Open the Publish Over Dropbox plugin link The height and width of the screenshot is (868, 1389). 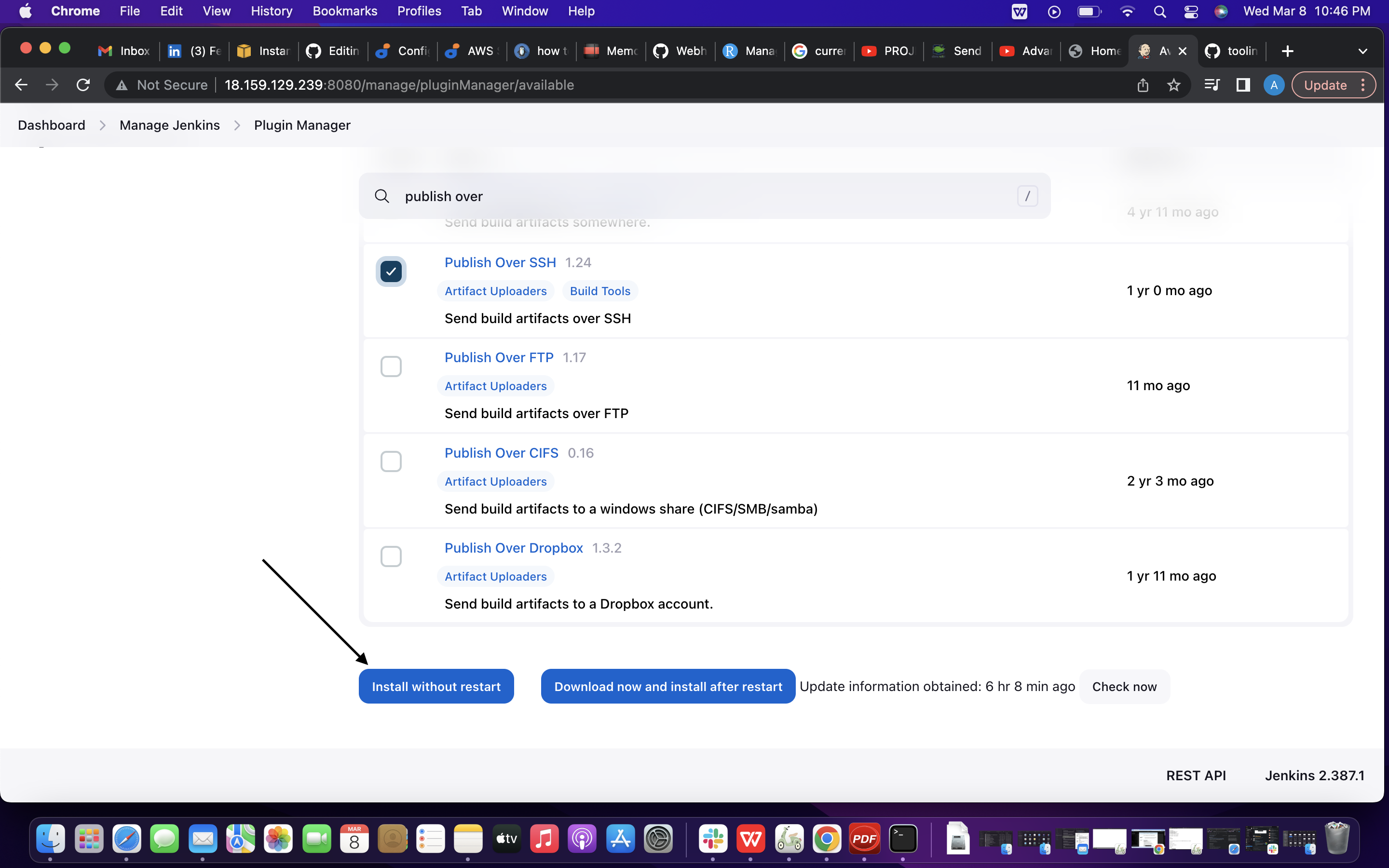point(514,548)
